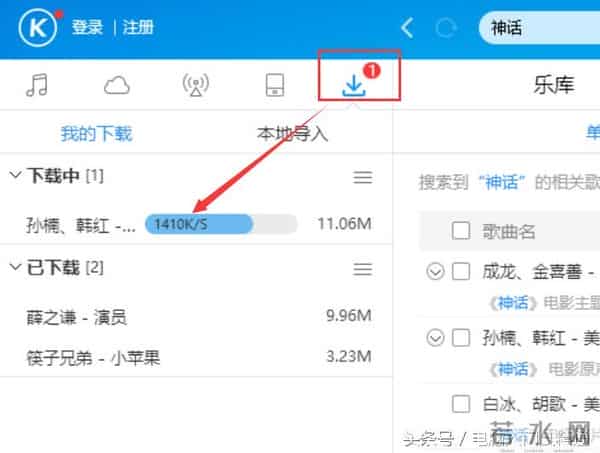
Task: Select downloaded song 薛之谦 - 演员
Action: tap(77, 317)
